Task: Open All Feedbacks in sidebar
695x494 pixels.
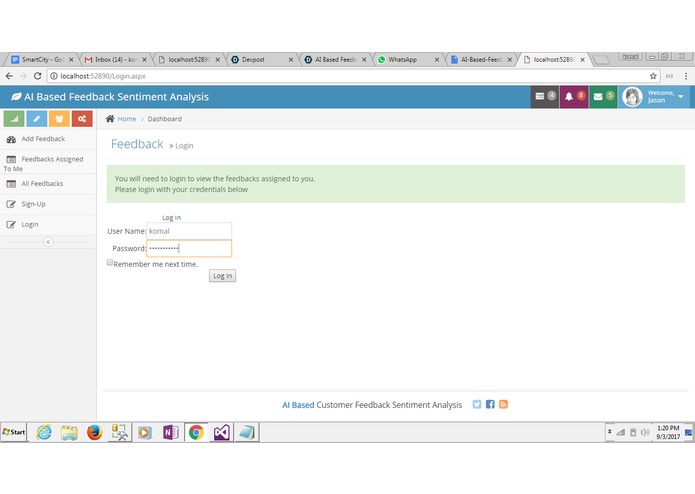Action: [48, 184]
